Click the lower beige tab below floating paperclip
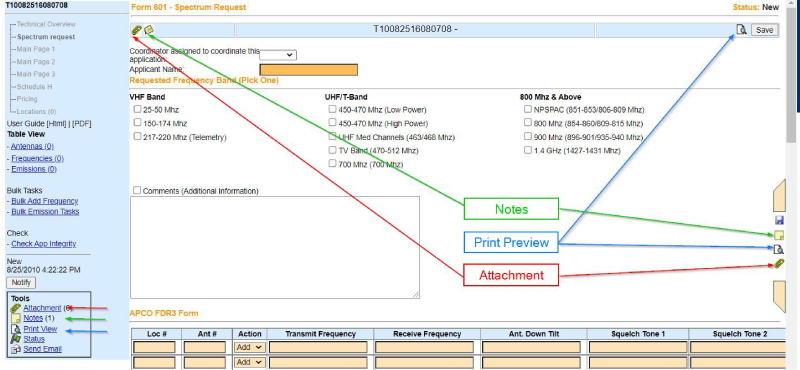800x370 pixels. click(780, 297)
